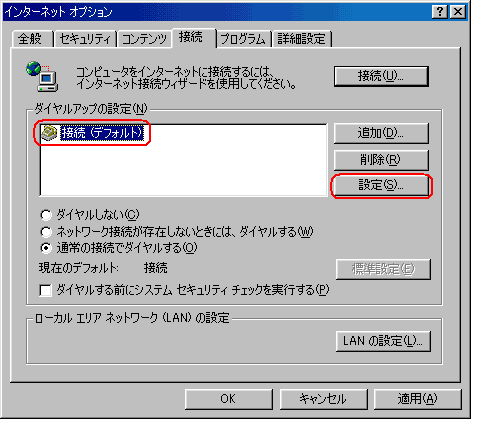Choose 通常の接続でダイヤルする radio button
The height and width of the screenshot is (426, 479).
46,248
